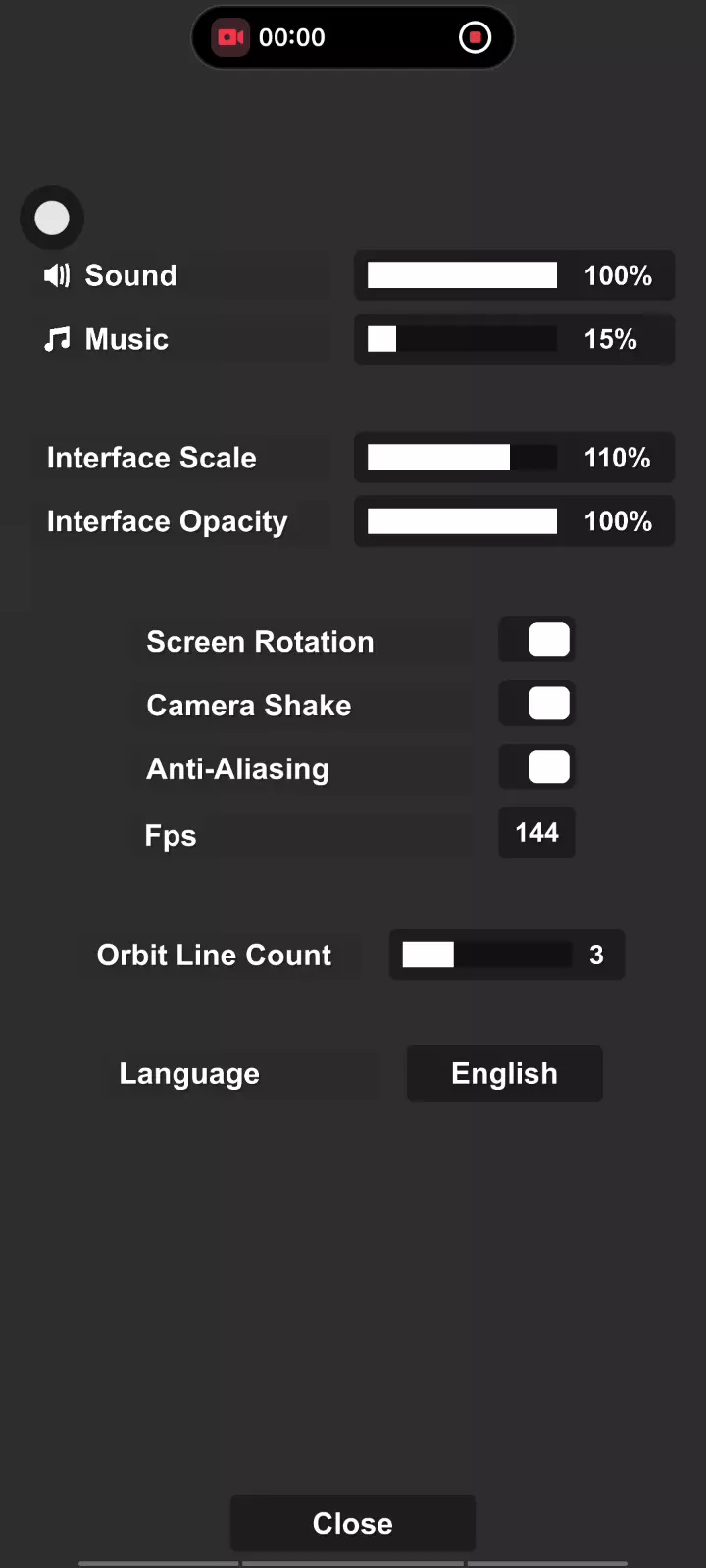Toggle Screen Rotation switch
Viewport: 706px width, 1568px height.
pos(537,641)
